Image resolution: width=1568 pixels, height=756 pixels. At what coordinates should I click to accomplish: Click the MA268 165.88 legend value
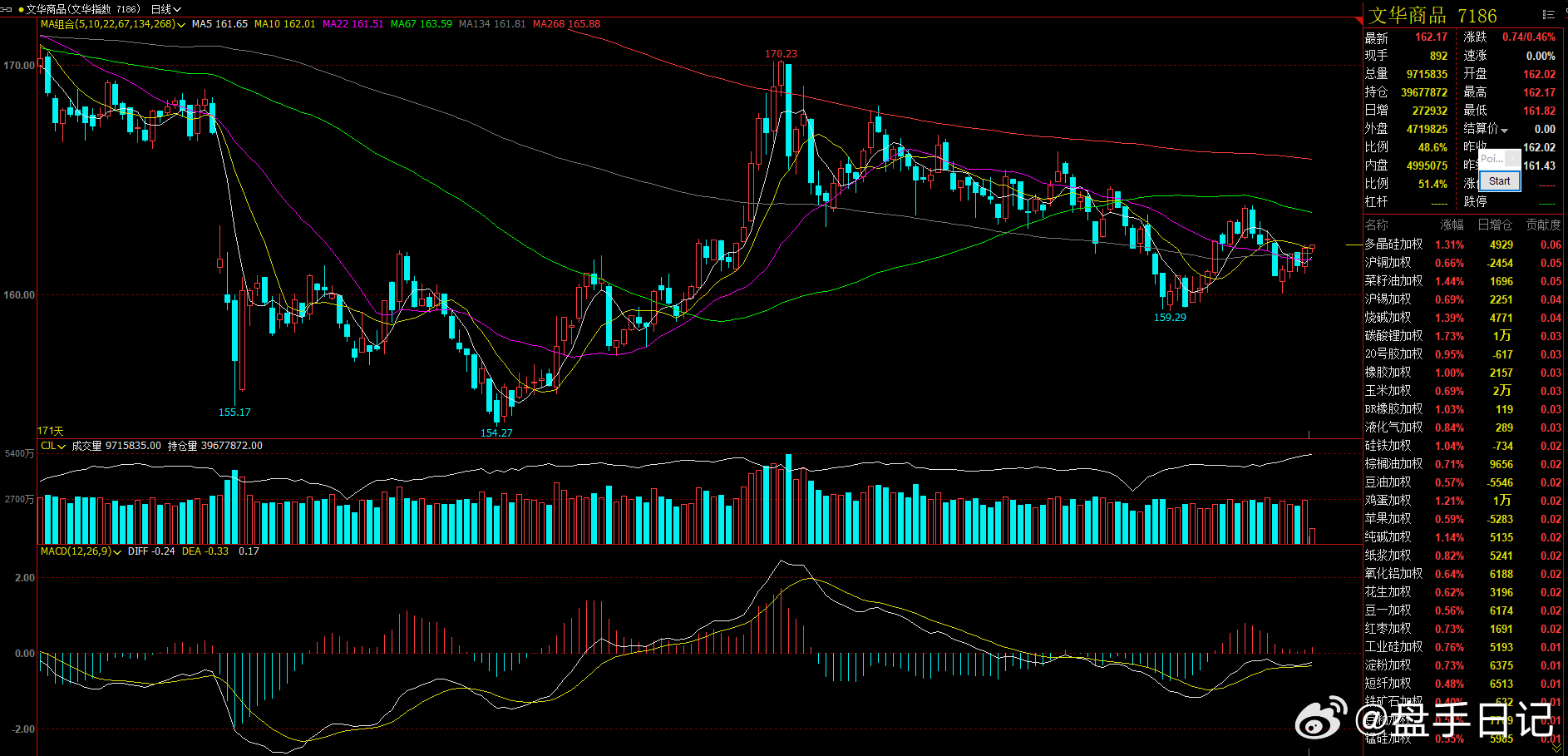coord(566,24)
